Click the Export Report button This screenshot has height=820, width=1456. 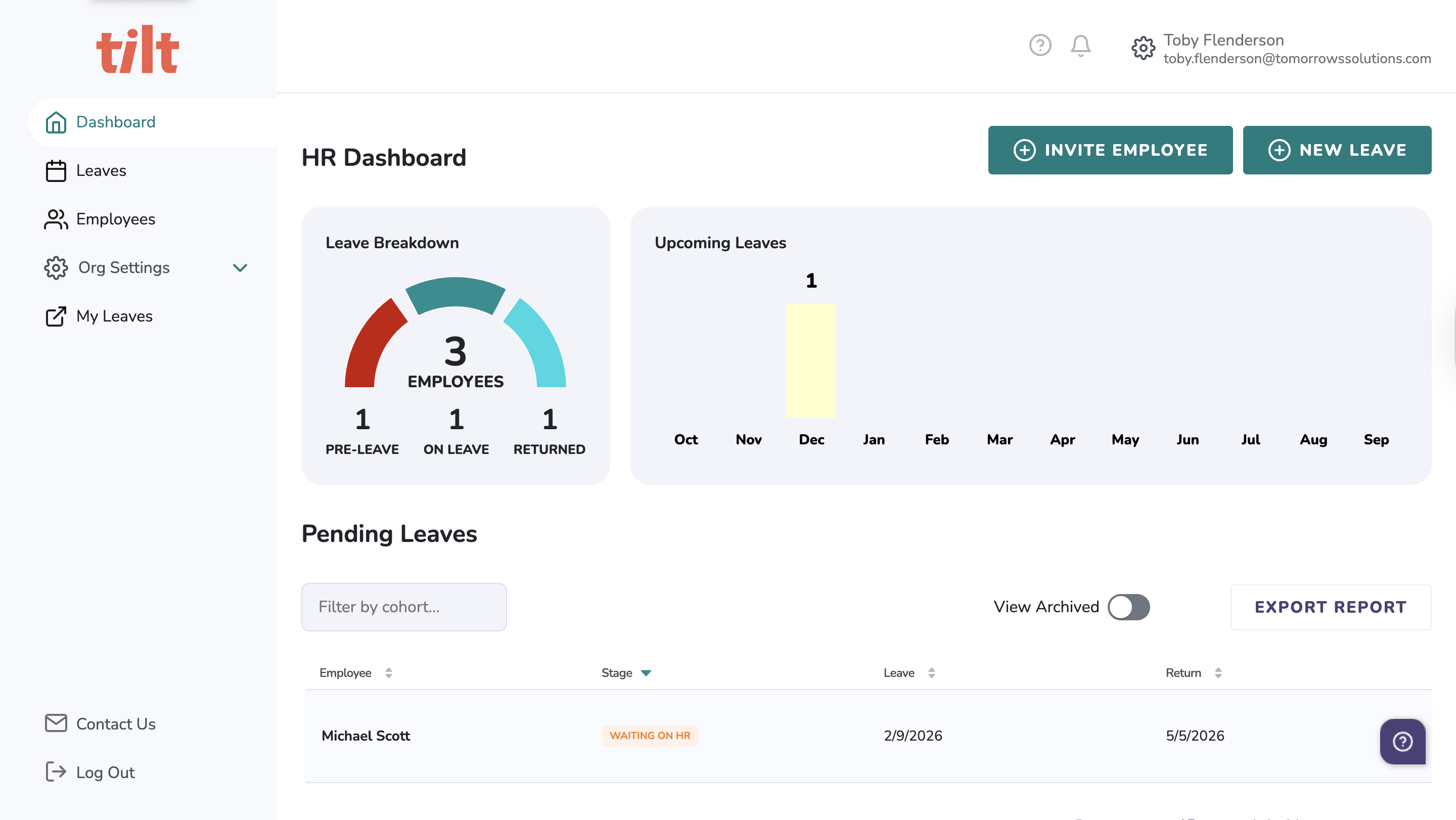point(1331,607)
